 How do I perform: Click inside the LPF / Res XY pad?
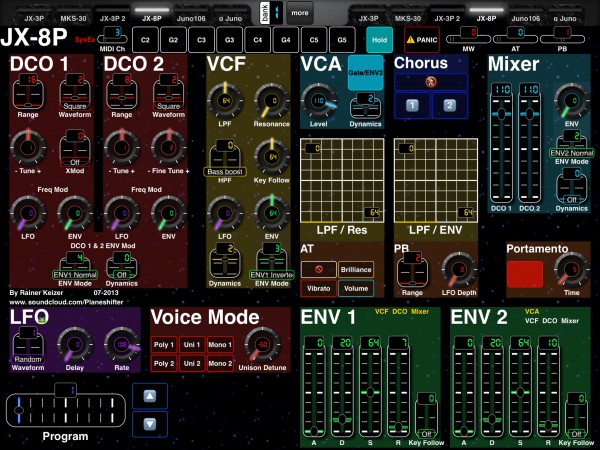[342, 180]
